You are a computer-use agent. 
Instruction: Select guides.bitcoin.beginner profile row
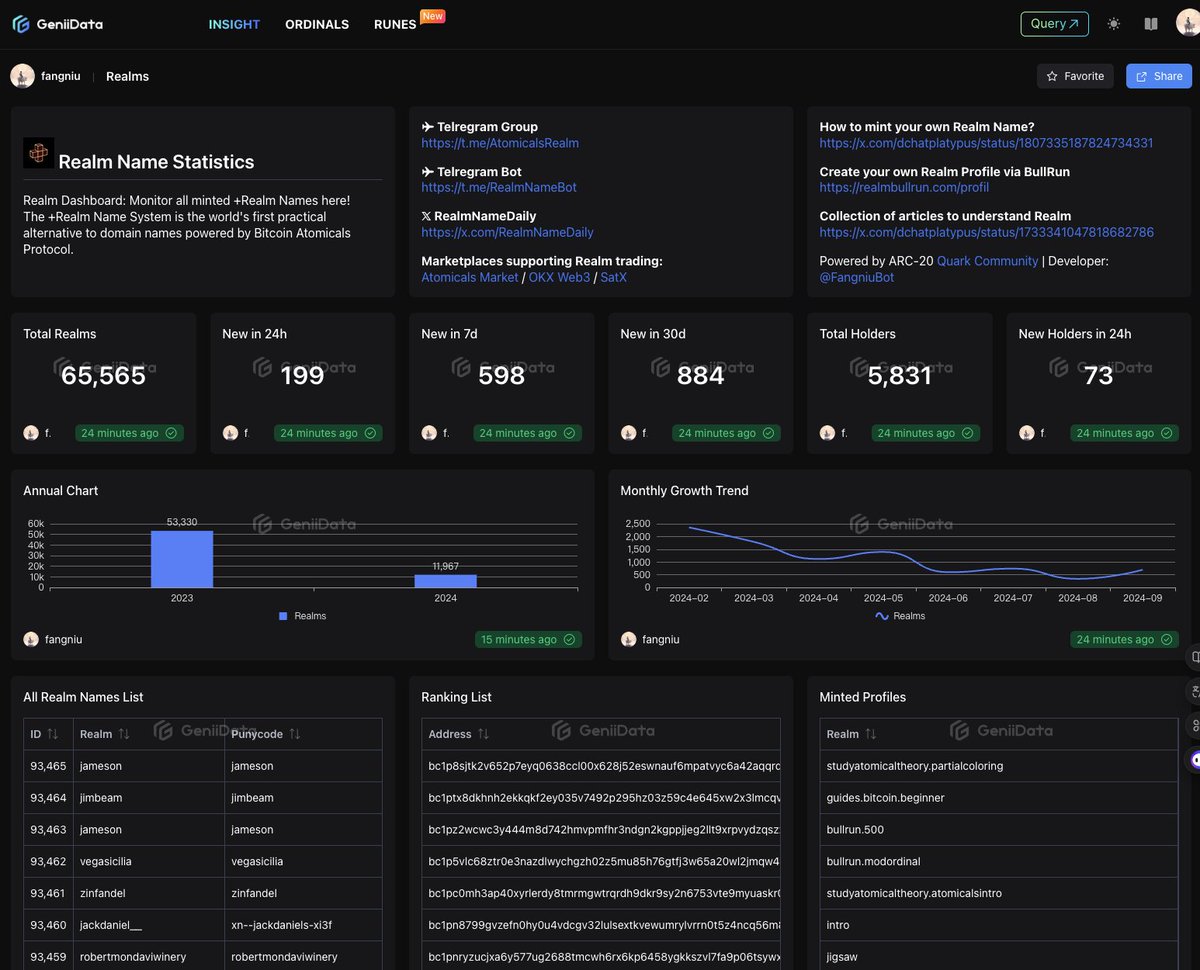999,798
